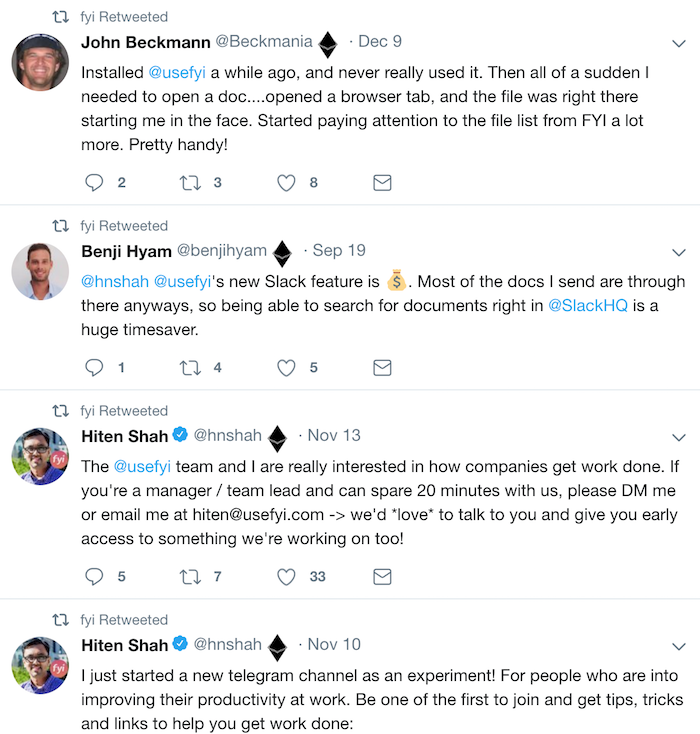Open more options on John Beckmann's tweet
This screenshot has height=734, width=700.
tap(678, 44)
